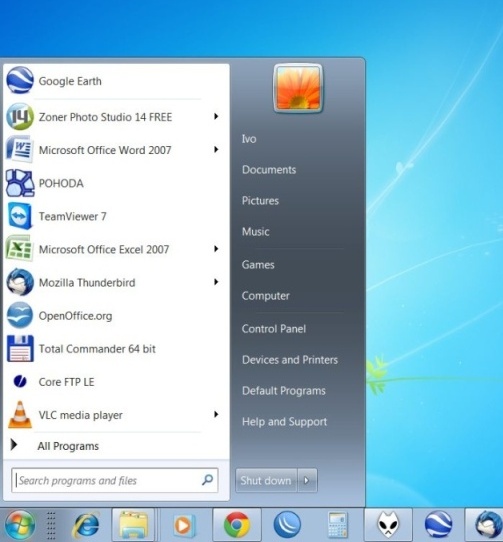The width and height of the screenshot is (503, 542).
Task: Expand Mozilla Thunderbird jump list arrow
Action: point(216,282)
